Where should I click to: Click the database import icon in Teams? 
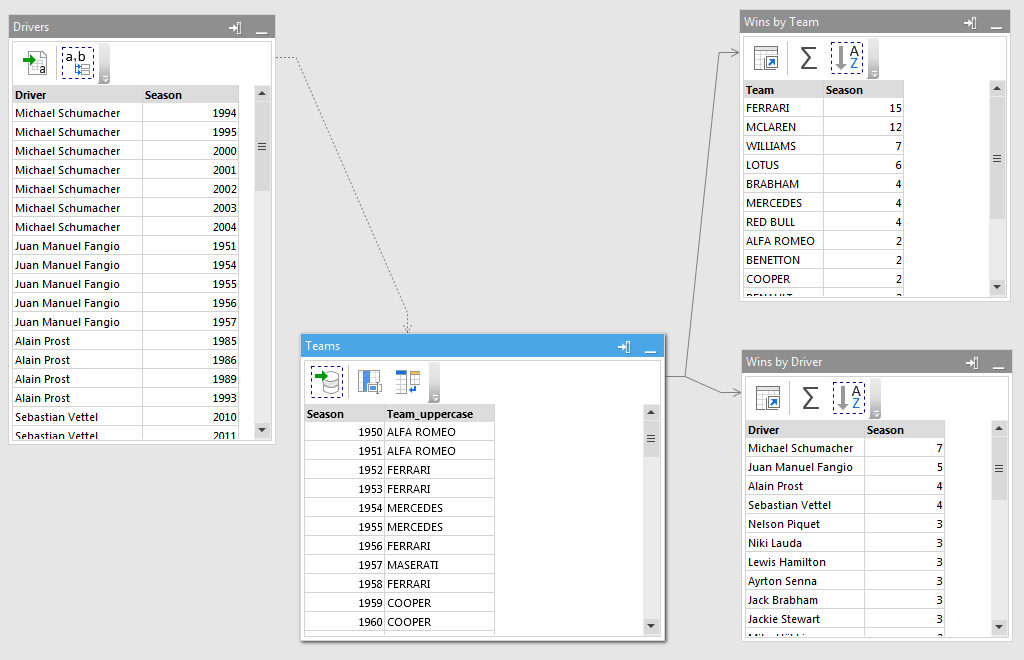(x=327, y=382)
